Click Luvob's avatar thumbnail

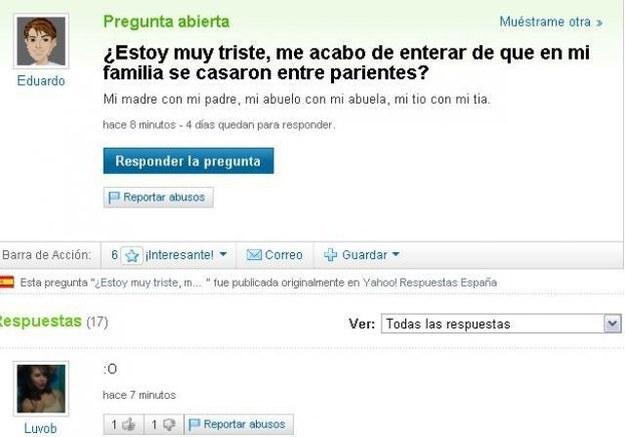click(41, 389)
